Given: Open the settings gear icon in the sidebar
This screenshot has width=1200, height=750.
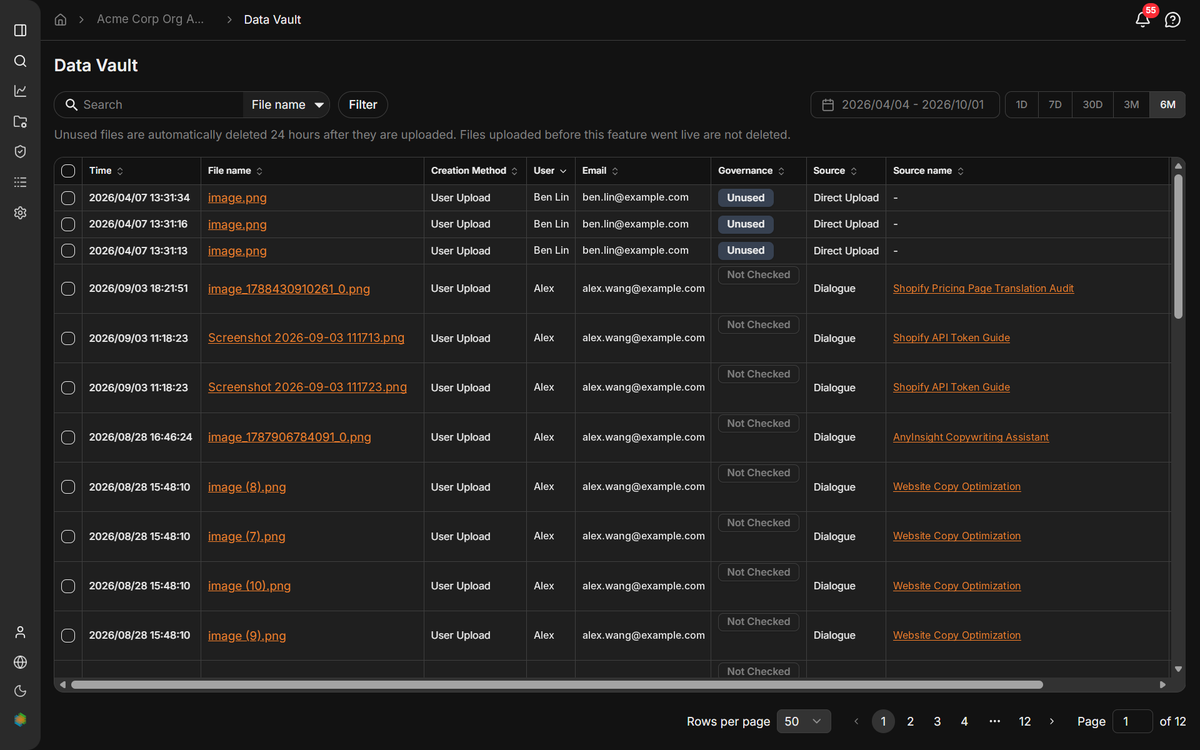Looking at the screenshot, I should (x=20, y=213).
